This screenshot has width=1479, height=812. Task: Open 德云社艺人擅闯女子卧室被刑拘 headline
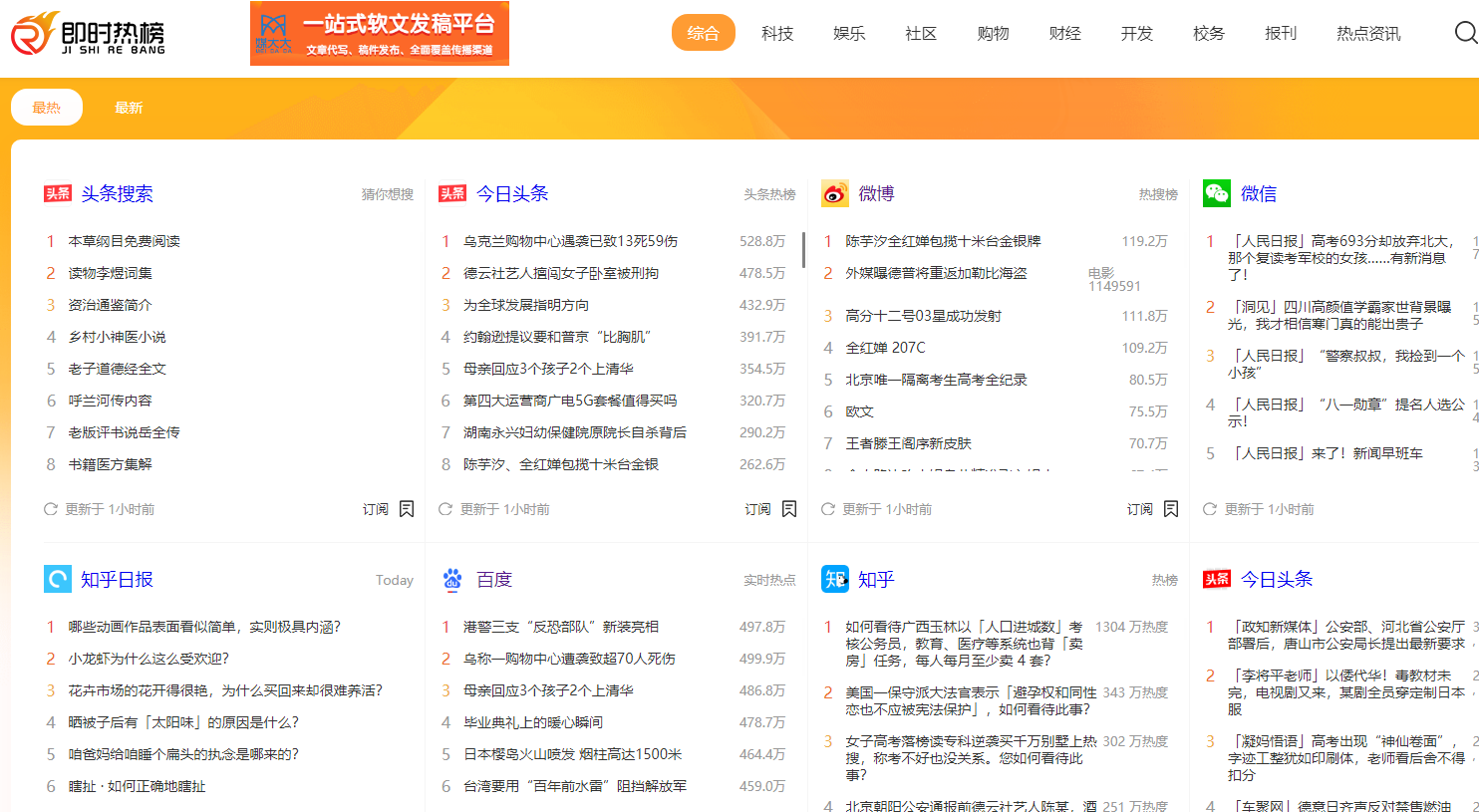point(561,273)
